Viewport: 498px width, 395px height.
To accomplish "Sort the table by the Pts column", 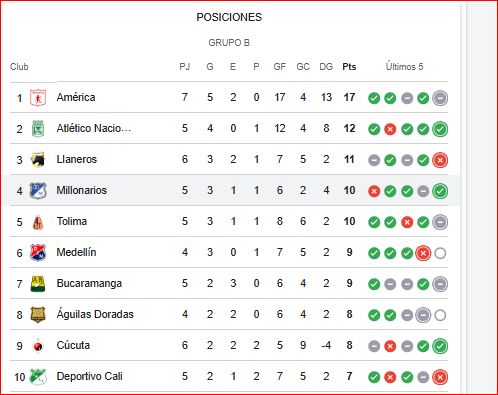I will click(349, 67).
